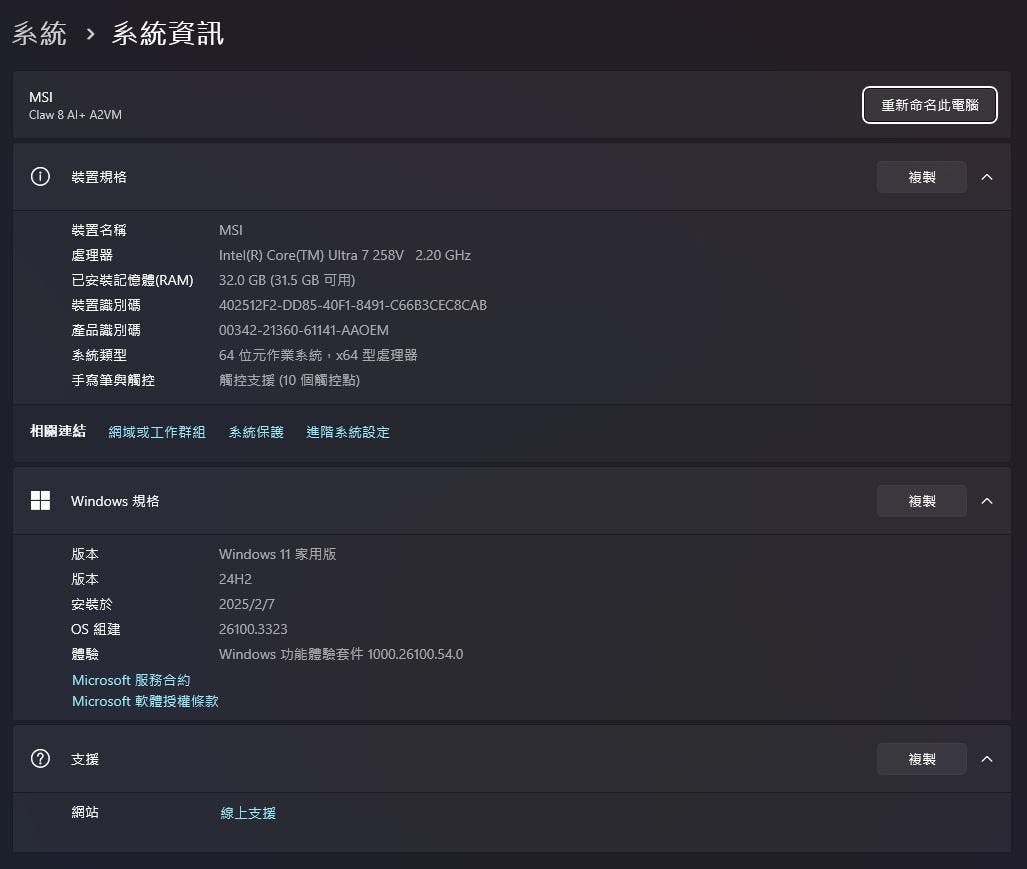
Task: Click the OS 組建 label
Action: [96, 629]
